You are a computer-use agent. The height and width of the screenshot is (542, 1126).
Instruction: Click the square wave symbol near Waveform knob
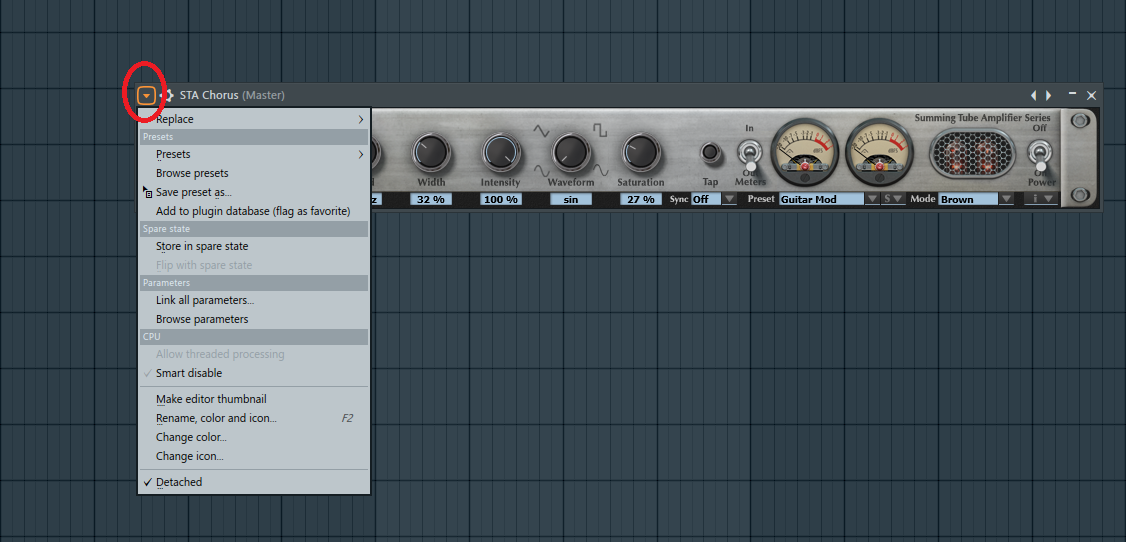[600, 131]
